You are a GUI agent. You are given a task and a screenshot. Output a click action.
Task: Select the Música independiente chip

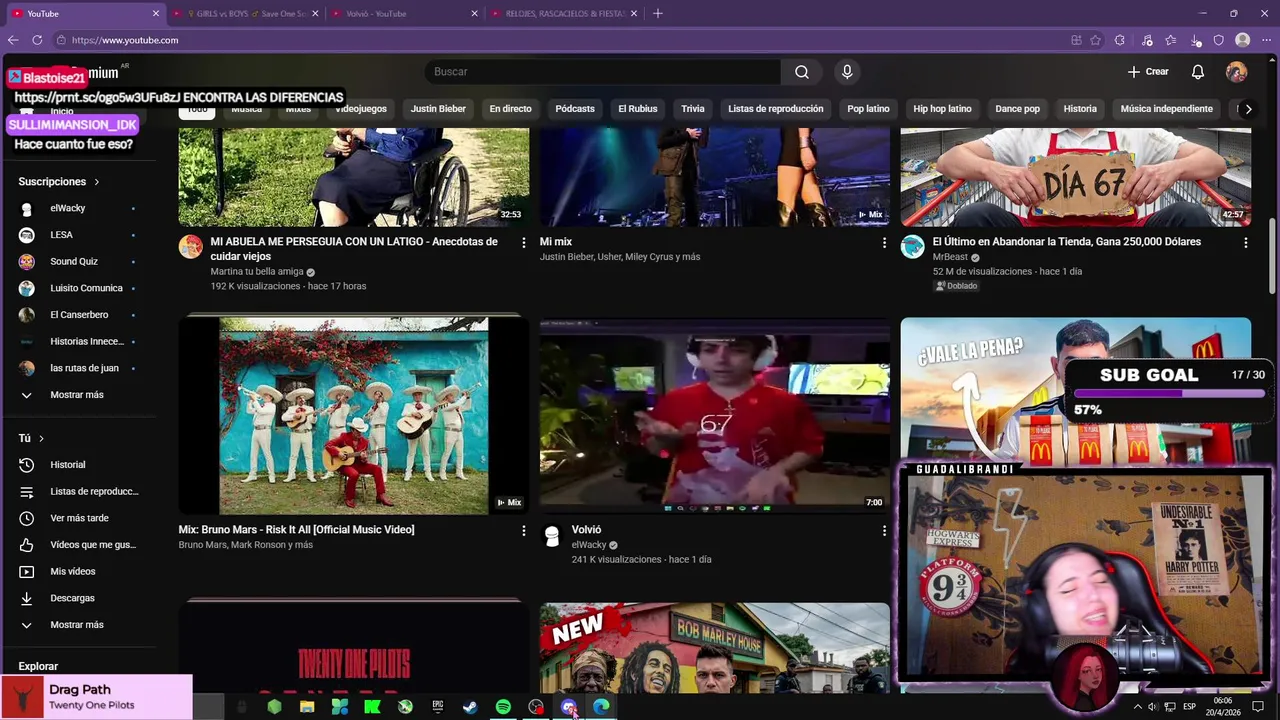[x=1166, y=109]
